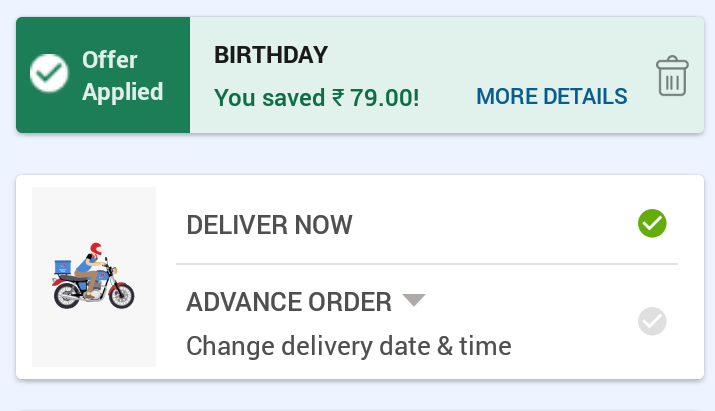
Task: Tap the motorcycle's front wheel in the image
Action: pos(121,296)
